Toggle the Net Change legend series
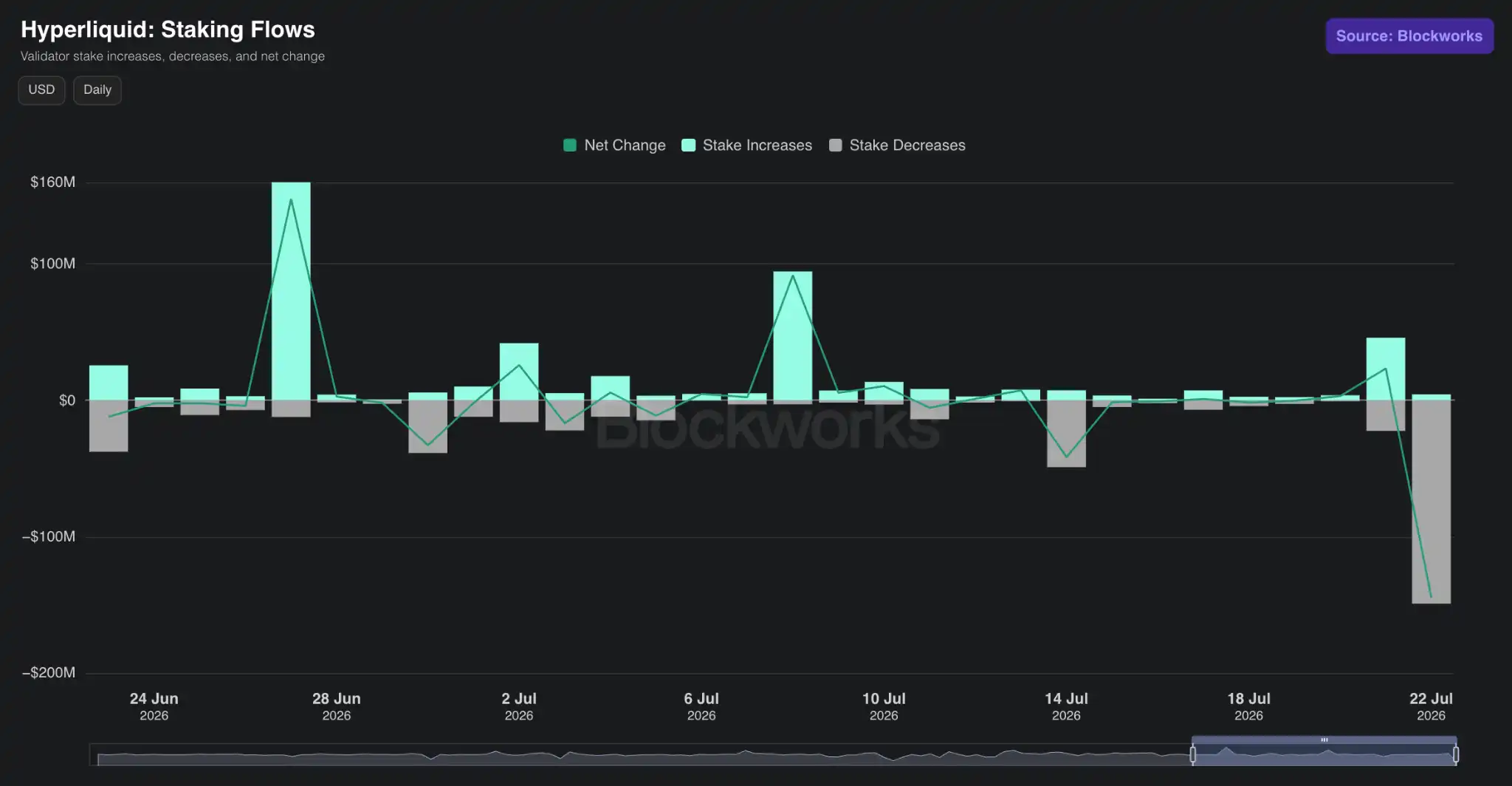Image resolution: width=1512 pixels, height=786 pixels. click(614, 146)
